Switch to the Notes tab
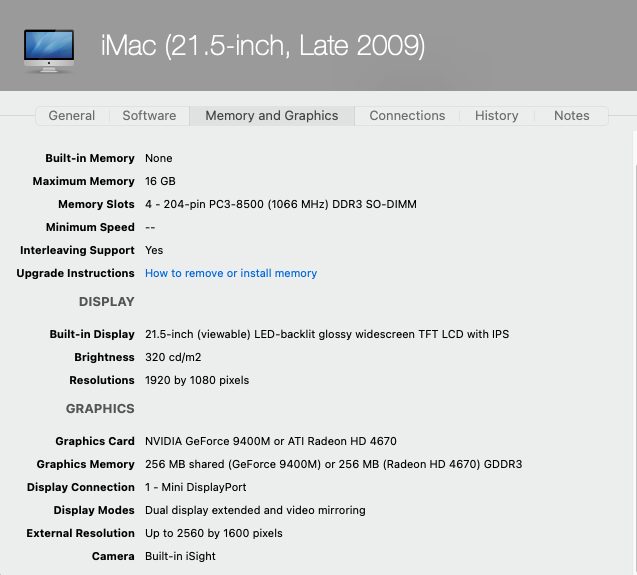This screenshot has height=575, width=637. (x=572, y=116)
